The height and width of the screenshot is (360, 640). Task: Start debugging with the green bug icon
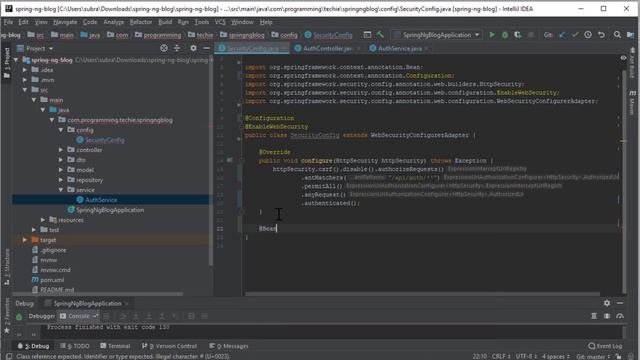[505, 35]
